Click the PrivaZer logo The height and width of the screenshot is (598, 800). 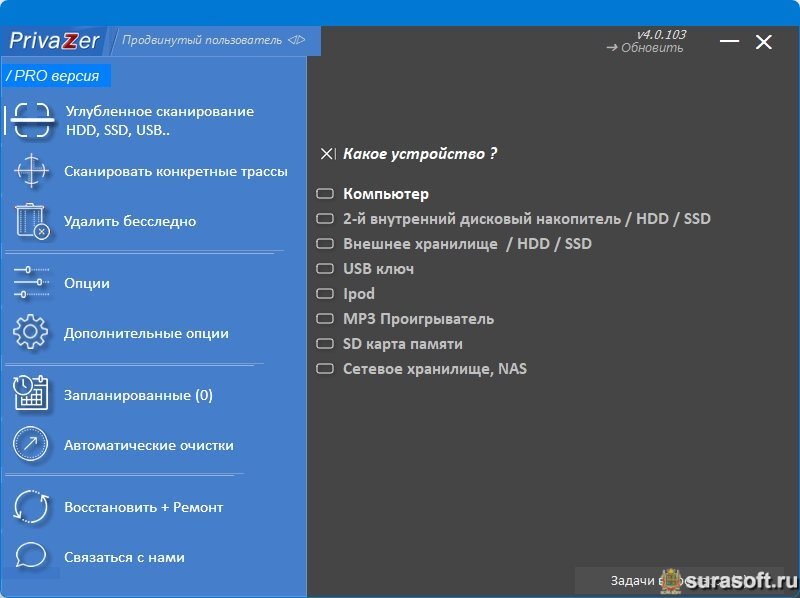pyautogui.click(x=54, y=41)
